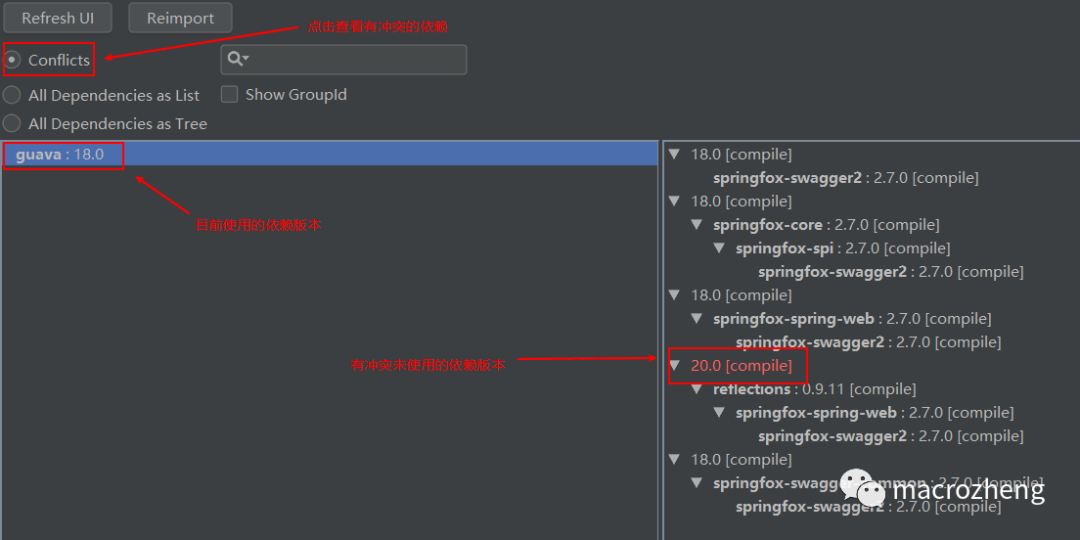
Task: Collapse the springfox-swagger-common node arrow
Action: (696, 483)
